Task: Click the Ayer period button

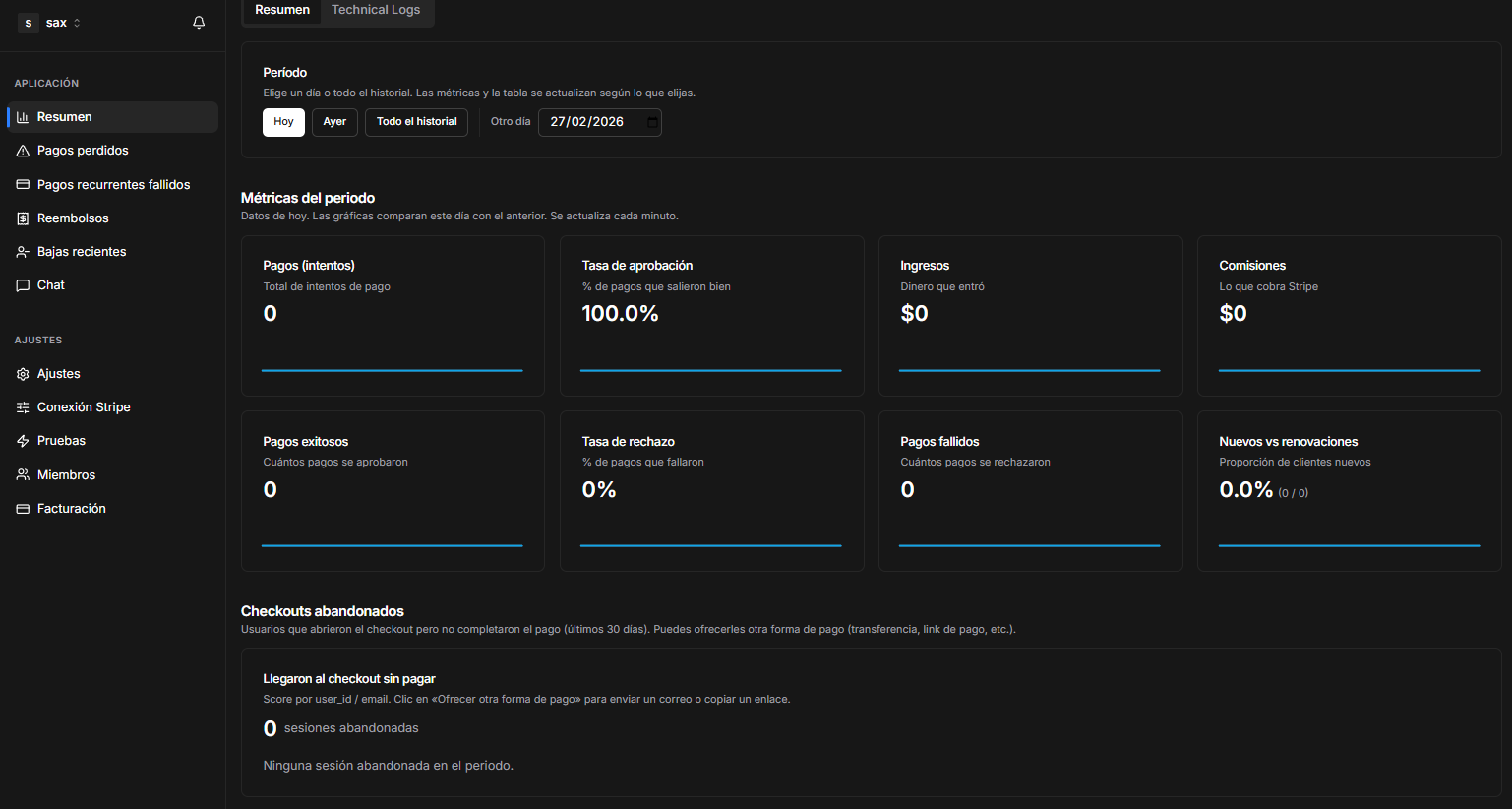Action: 334,122
